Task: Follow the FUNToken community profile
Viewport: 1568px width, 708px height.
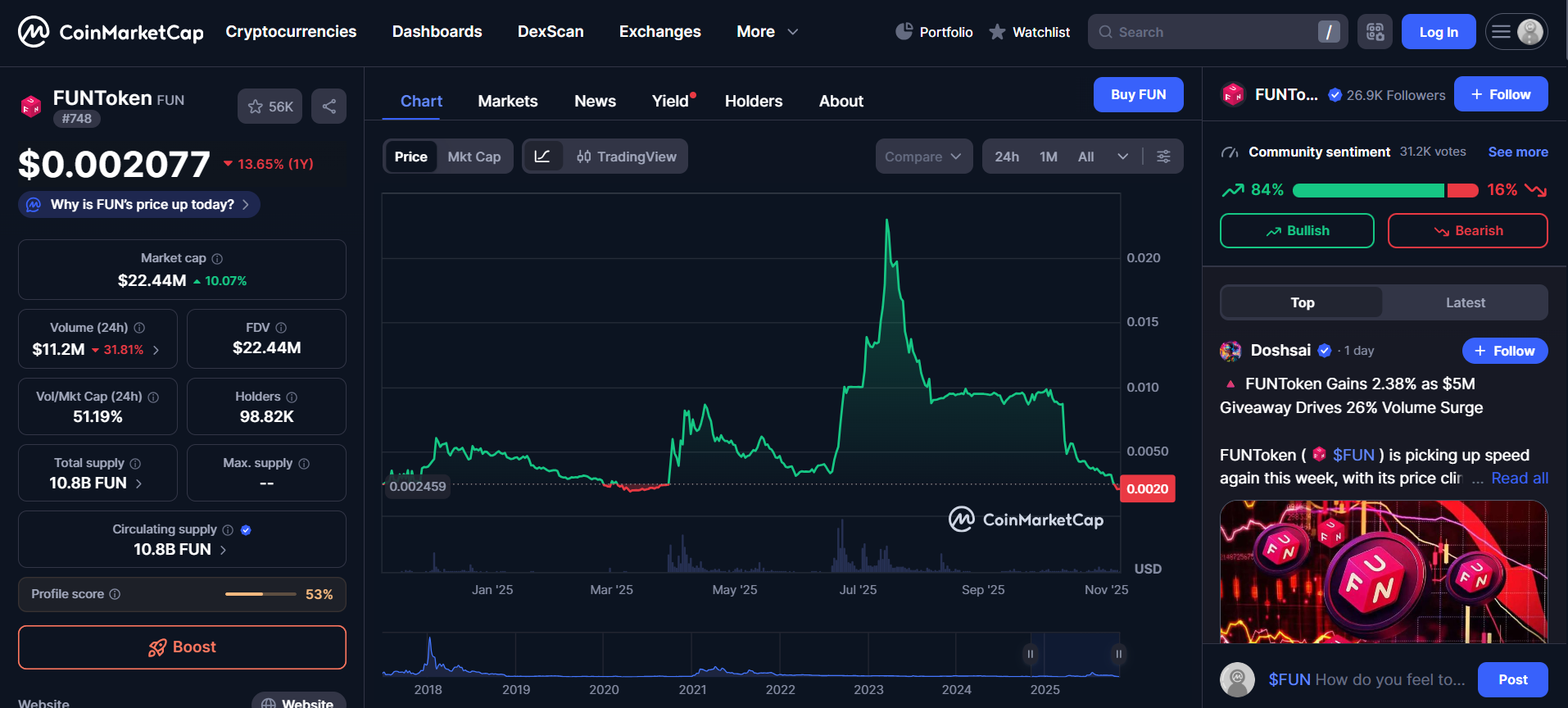Action: (x=1501, y=94)
